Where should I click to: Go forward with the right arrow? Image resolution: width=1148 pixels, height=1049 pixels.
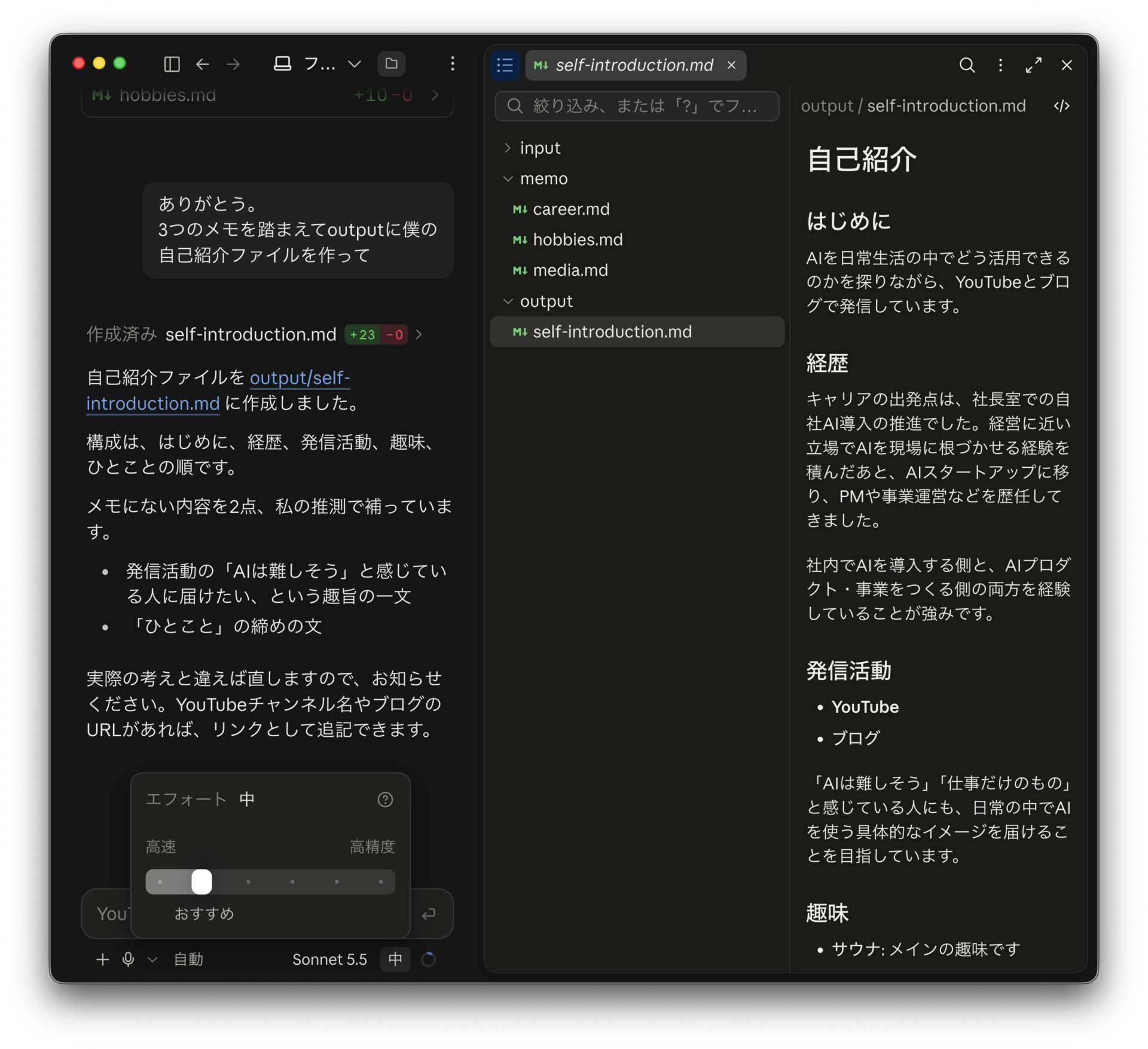(x=234, y=64)
